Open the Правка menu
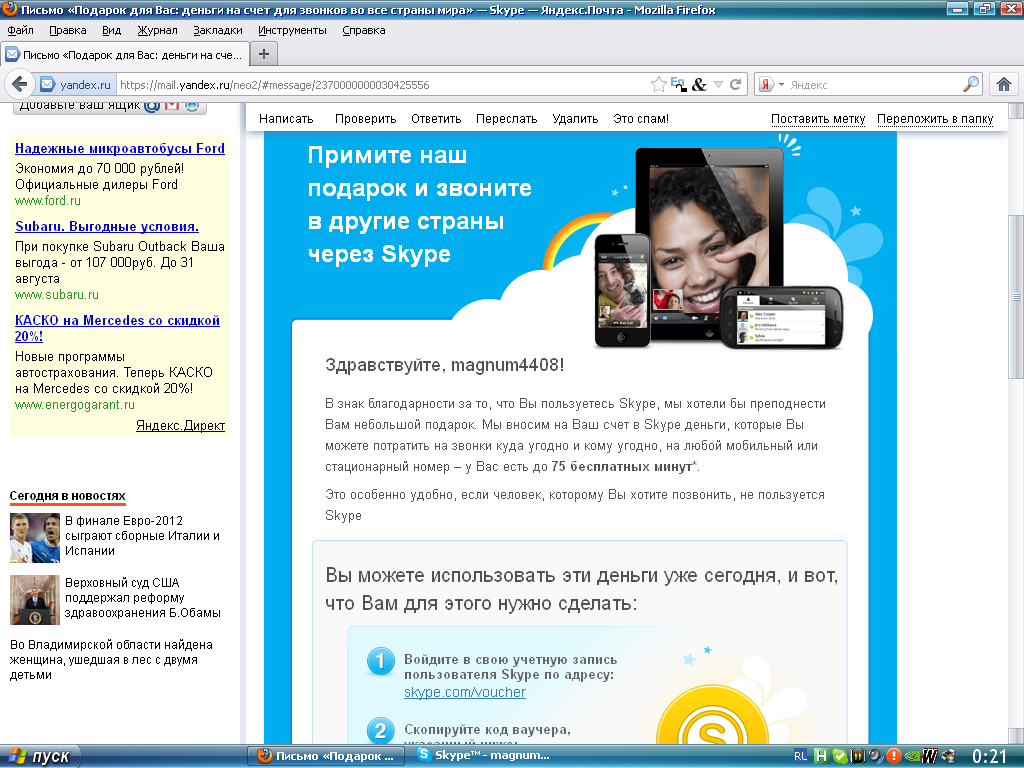 67,30
